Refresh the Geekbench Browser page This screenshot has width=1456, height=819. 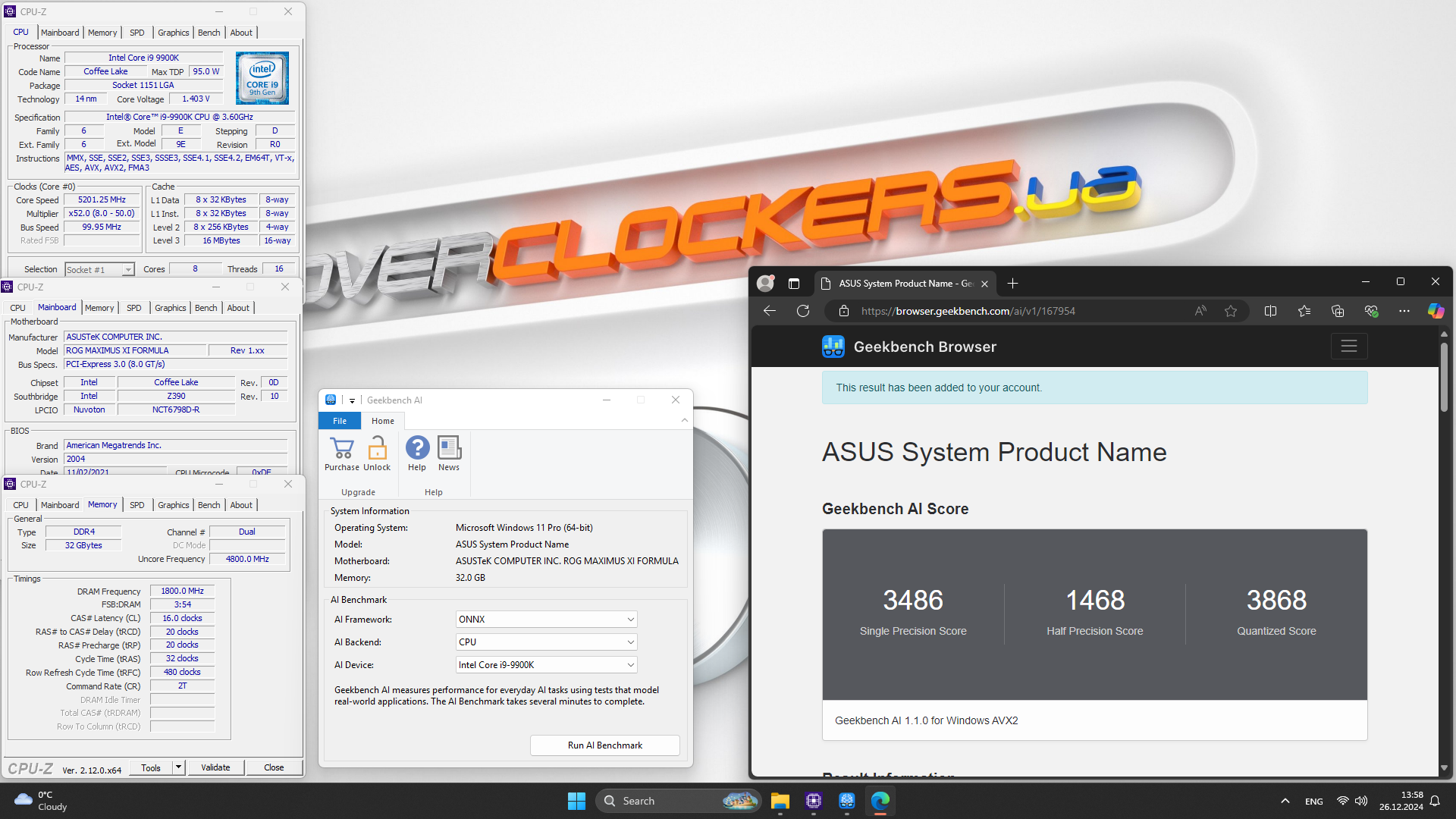pyautogui.click(x=803, y=311)
